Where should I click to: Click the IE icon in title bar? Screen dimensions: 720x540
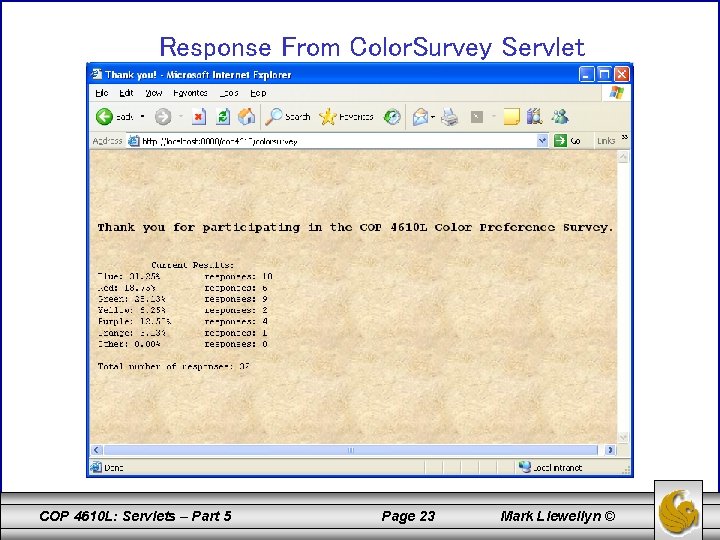(x=96, y=74)
